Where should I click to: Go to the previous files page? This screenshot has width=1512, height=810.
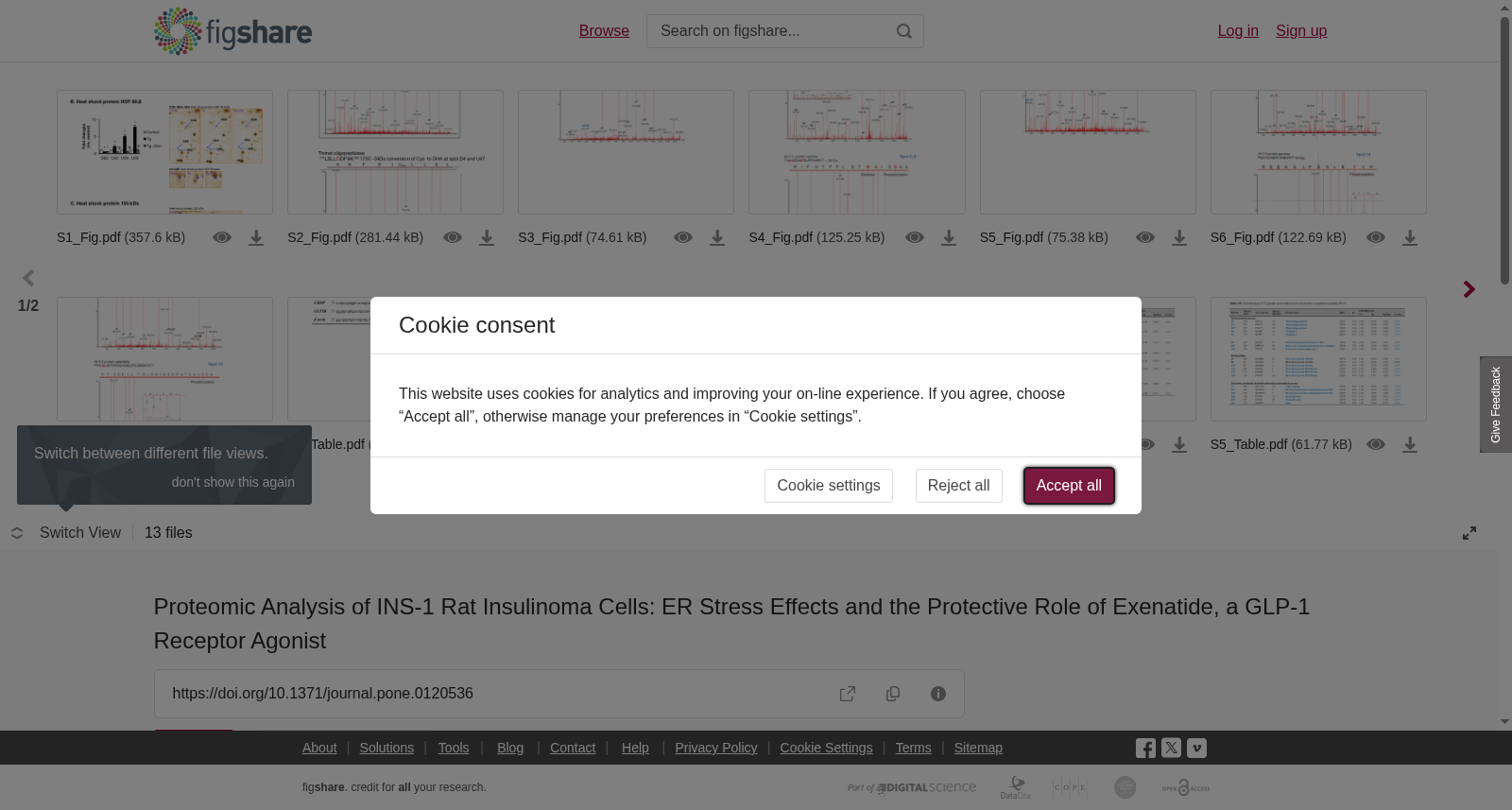[x=28, y=278]
